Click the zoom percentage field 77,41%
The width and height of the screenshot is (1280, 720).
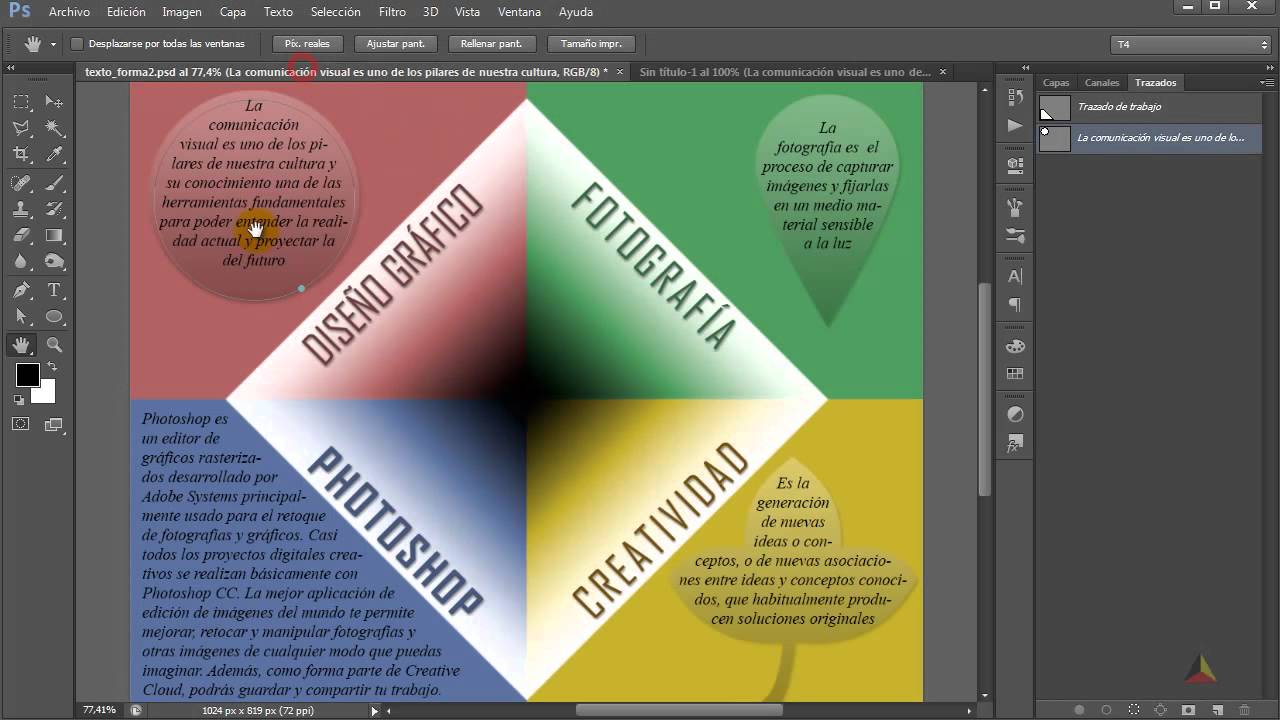click(x=99, y=710)
